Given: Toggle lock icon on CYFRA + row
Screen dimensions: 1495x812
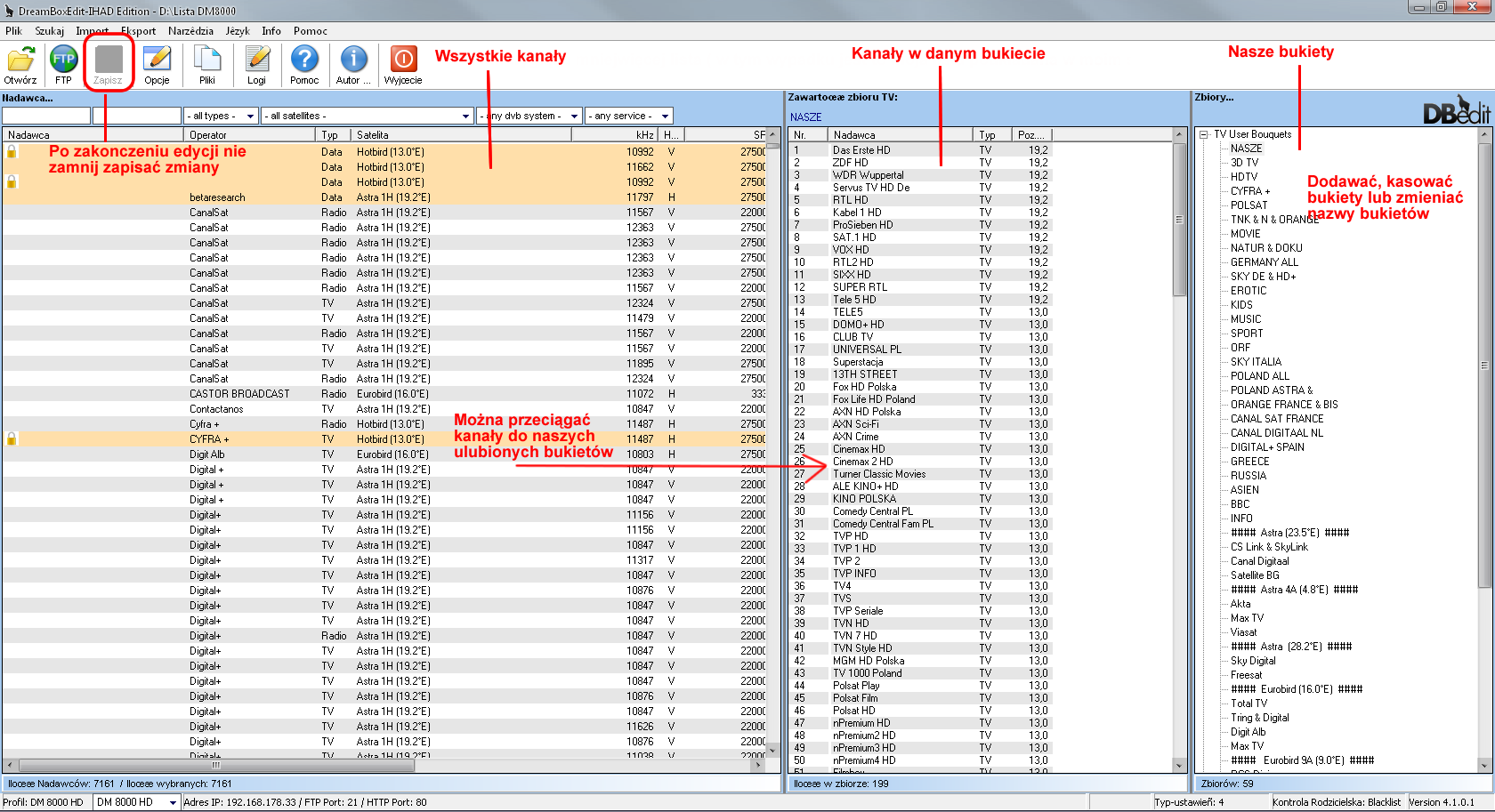Looking at the screenshot, I should (x=12, y=439).
